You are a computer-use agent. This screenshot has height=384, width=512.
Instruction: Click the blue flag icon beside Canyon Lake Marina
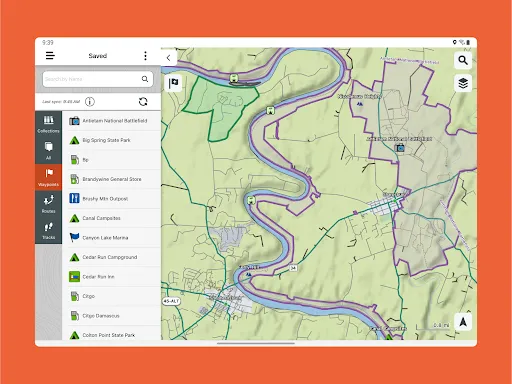[74, 238]
